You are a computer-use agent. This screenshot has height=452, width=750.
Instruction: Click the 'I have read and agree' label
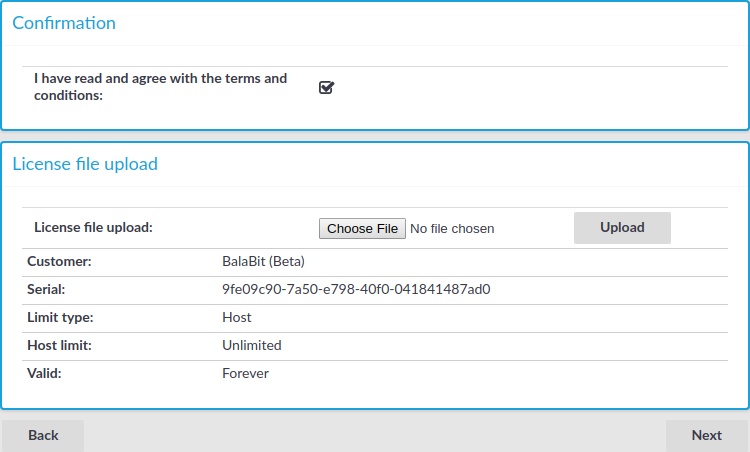(160, 87)
